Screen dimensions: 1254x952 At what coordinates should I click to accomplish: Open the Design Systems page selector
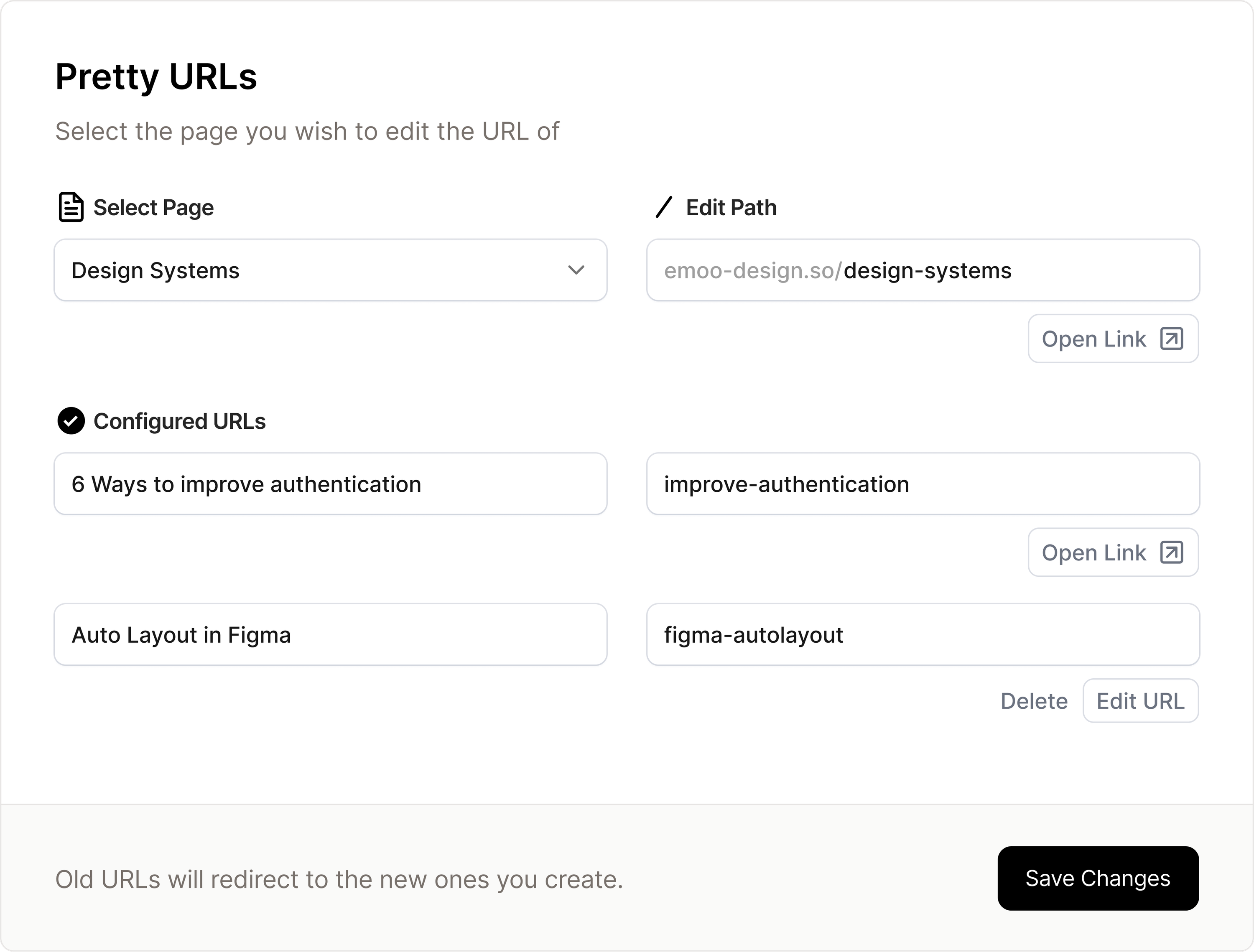[331, 270]
